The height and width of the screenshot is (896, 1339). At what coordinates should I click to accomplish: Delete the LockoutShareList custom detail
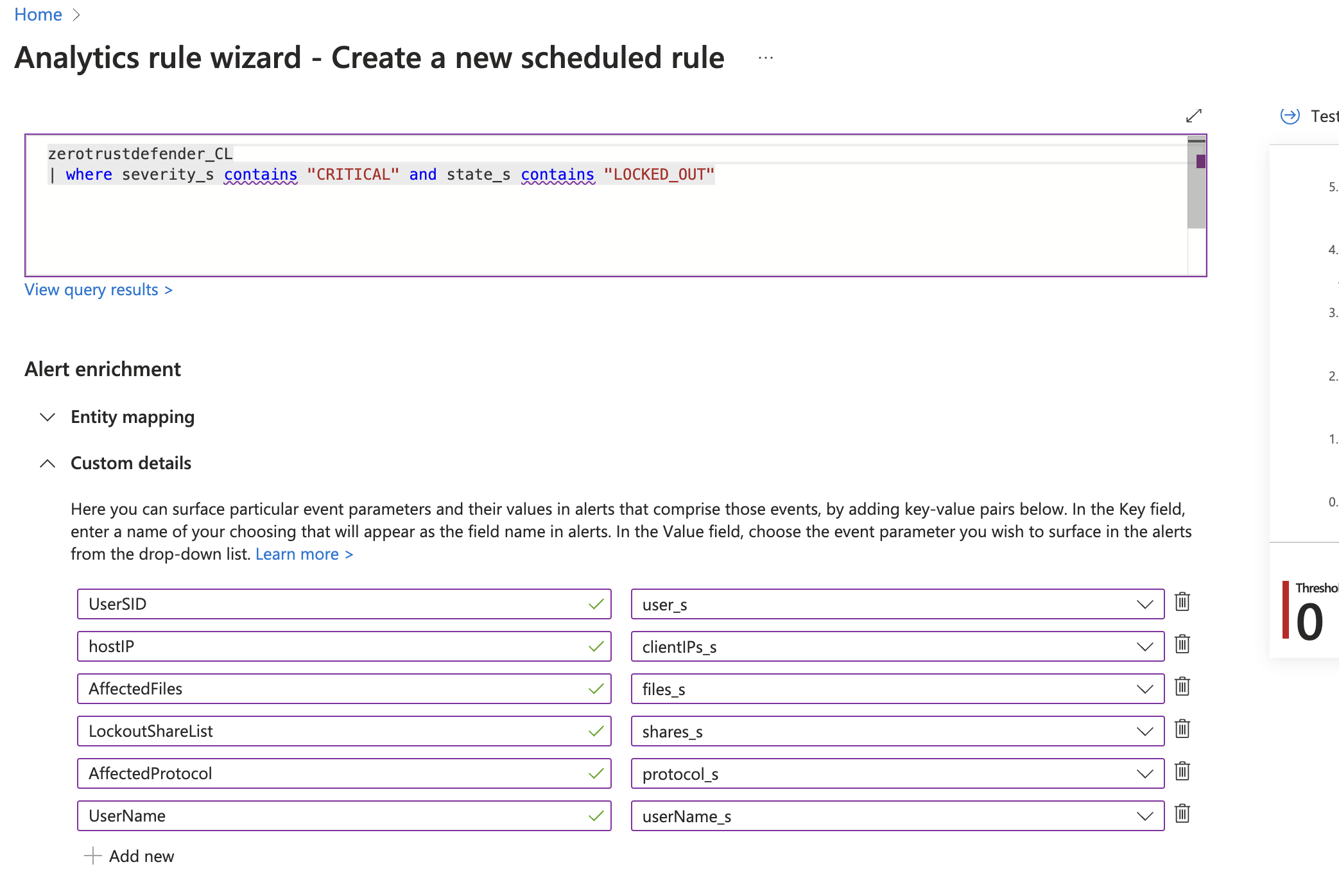(x=1182, y=730)
